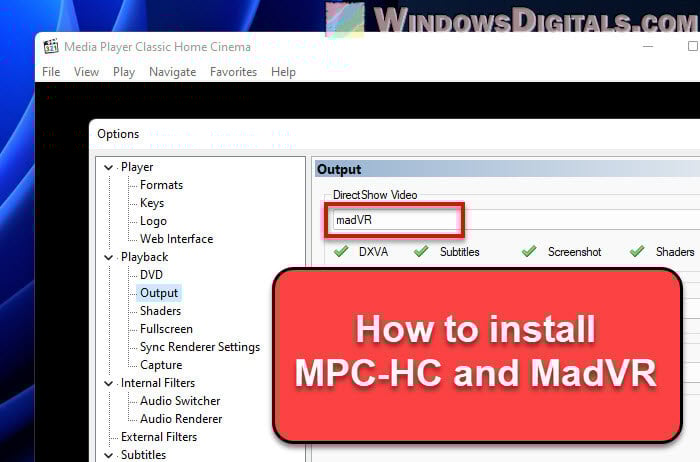Select the Output tree item
Viewport: 700px width, 462px height.
pos(159,293)
